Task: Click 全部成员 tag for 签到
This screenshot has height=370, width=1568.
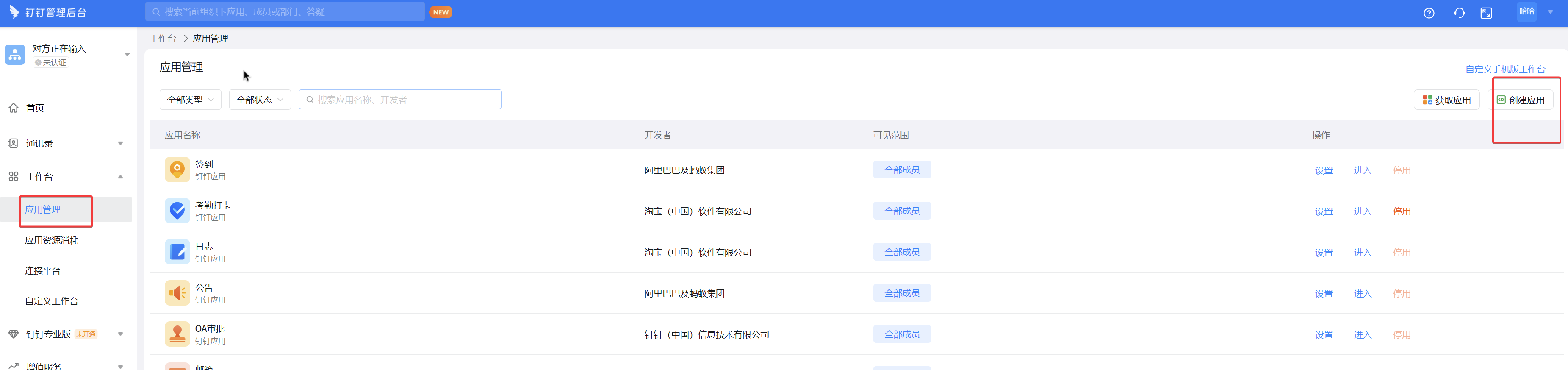Action: [x=901, y=170]
